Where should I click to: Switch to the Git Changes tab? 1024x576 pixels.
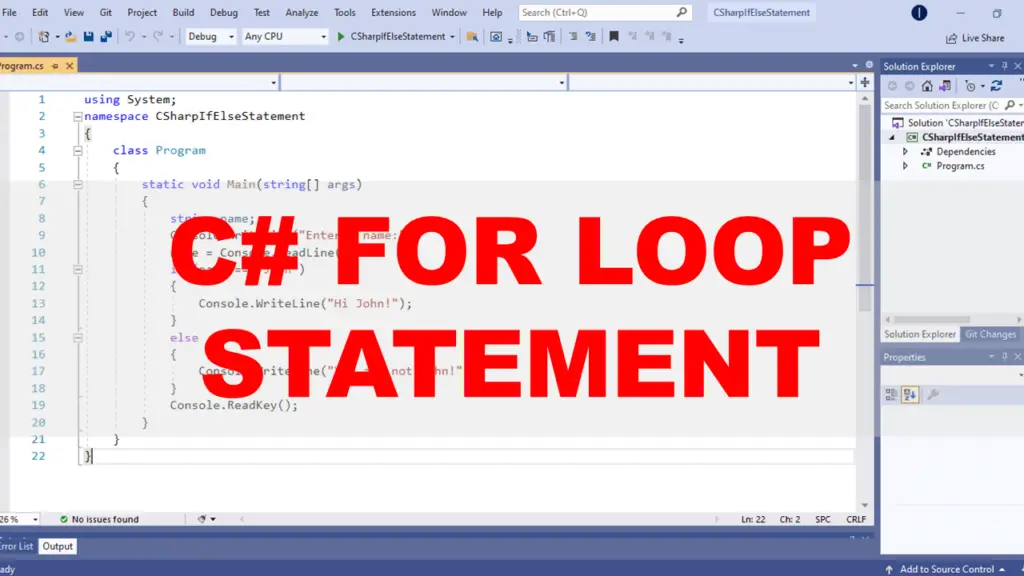coord(990,334)
